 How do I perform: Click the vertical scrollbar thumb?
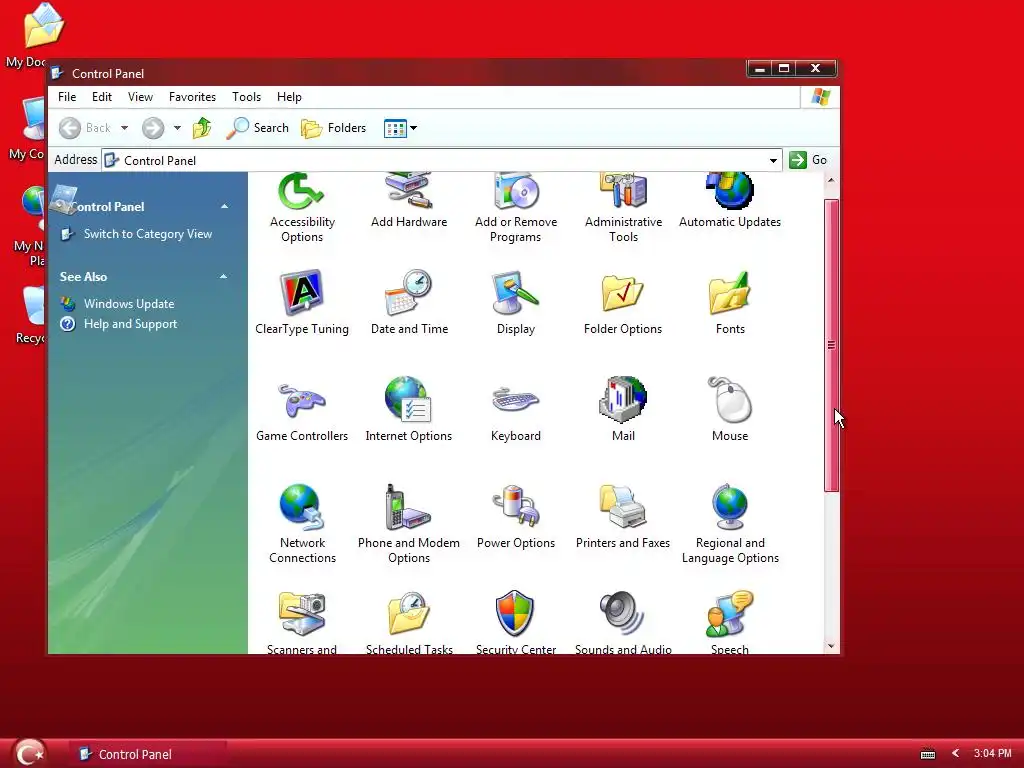tap(831, 345)
